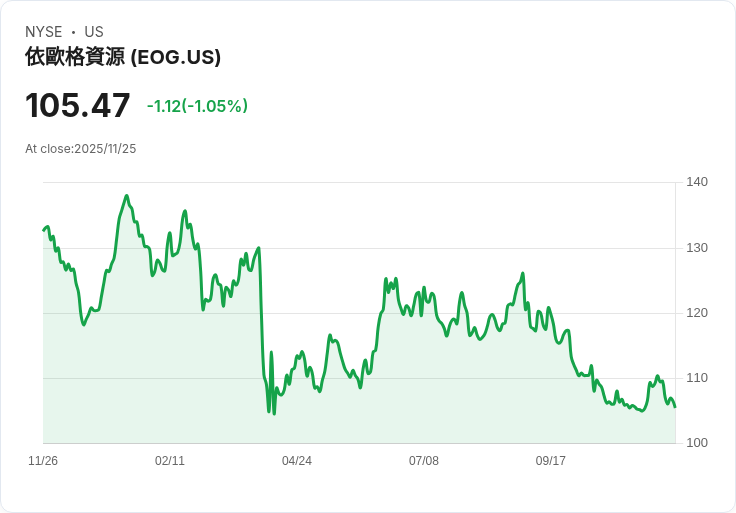Screen dimensions: 736x513
Task: Click the 11/26 x-axis date label
Action: coord(43,460)
